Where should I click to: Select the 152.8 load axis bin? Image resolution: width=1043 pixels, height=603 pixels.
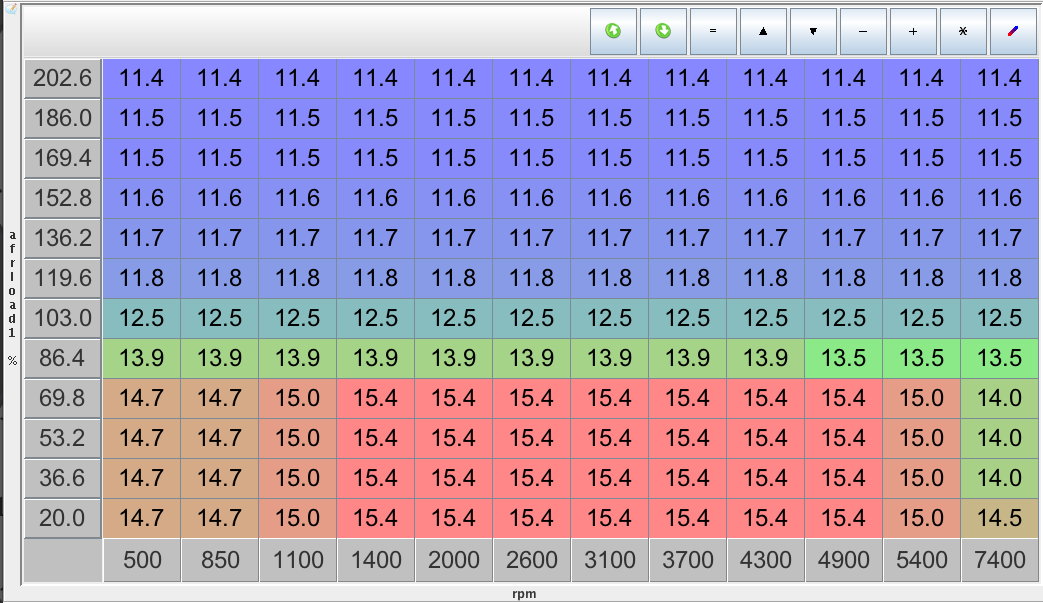(63, 198)
